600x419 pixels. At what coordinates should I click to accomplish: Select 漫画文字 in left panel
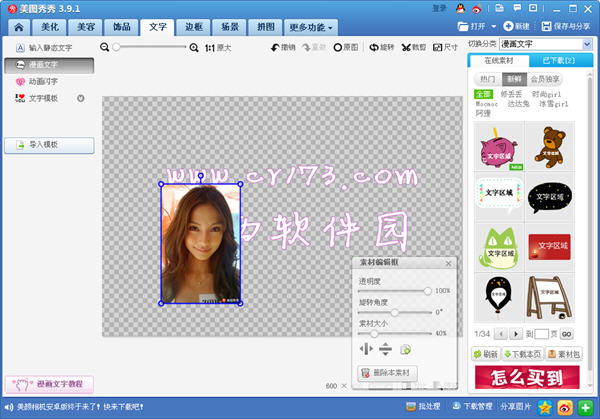coord(49,65)
